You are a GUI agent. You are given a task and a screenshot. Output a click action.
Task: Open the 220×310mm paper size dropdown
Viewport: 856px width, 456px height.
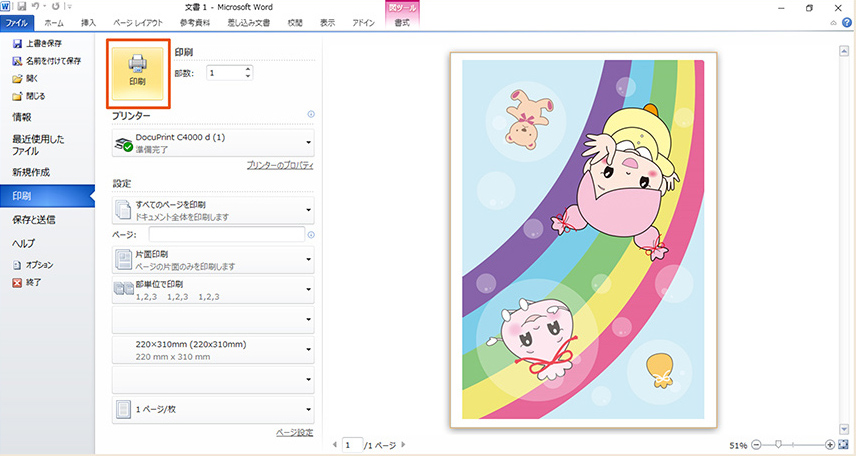click(x=212, y=349)
